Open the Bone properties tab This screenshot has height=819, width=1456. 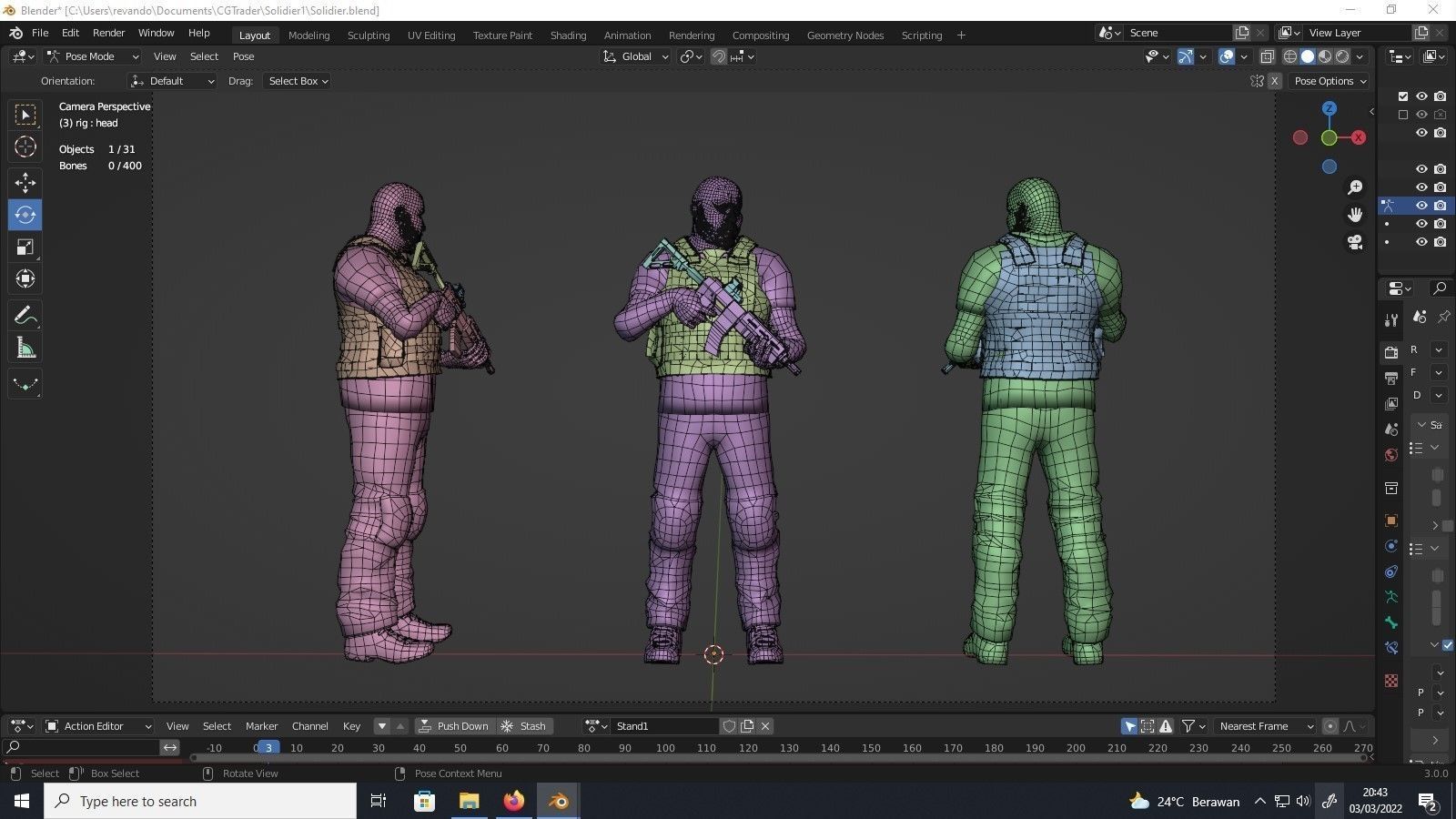click(1390, 622)
